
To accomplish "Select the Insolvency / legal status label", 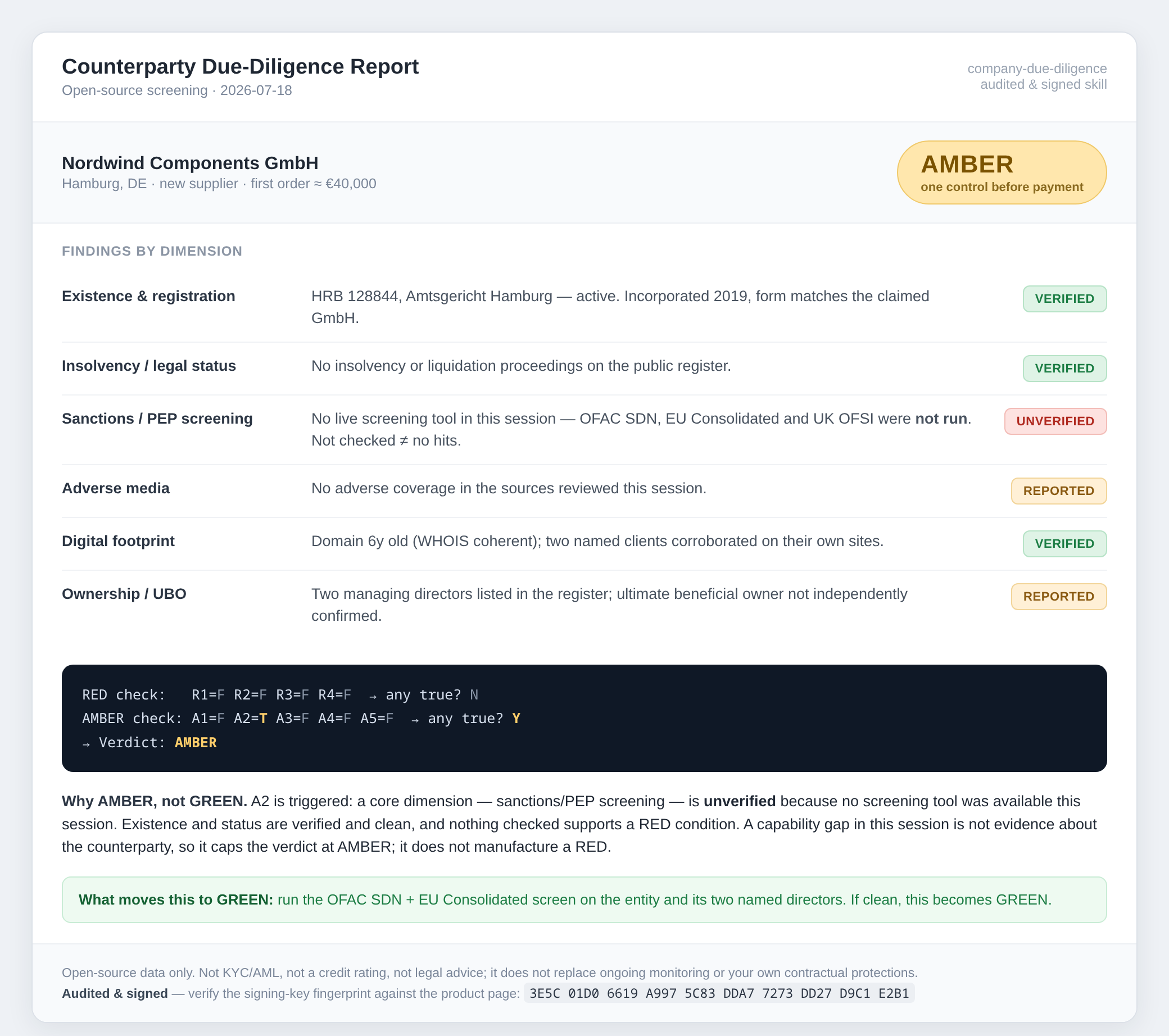I will tap(149, 366).
